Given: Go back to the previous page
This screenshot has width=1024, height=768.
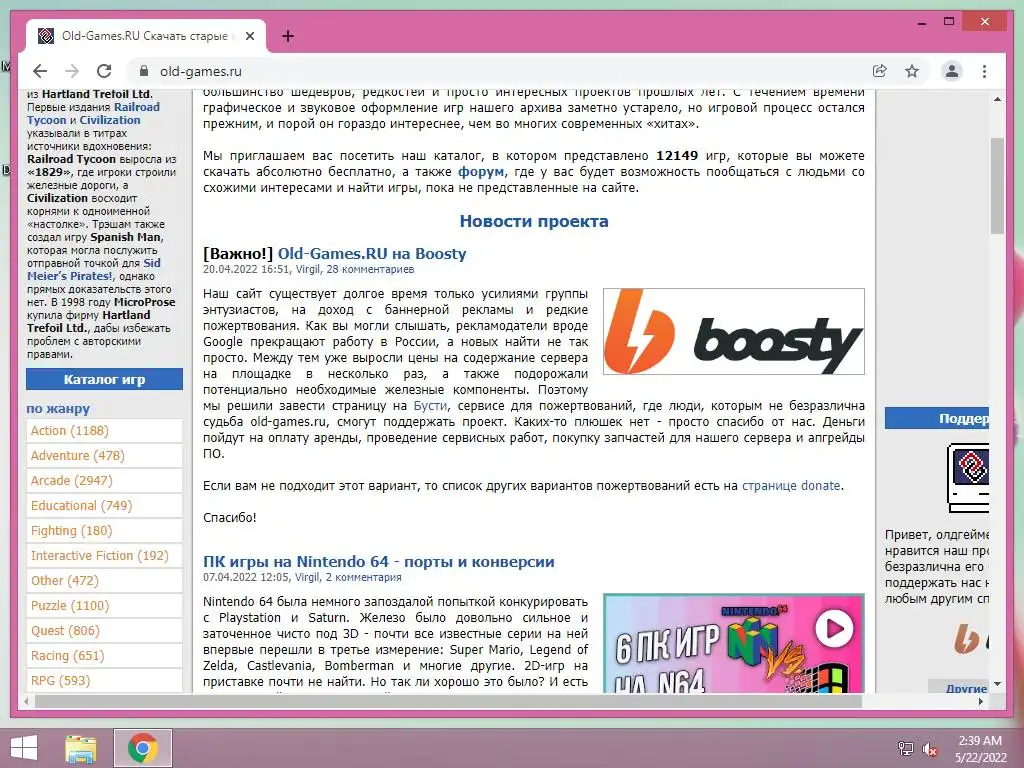Looking at the screenshot, I should [x=40, y=71].
